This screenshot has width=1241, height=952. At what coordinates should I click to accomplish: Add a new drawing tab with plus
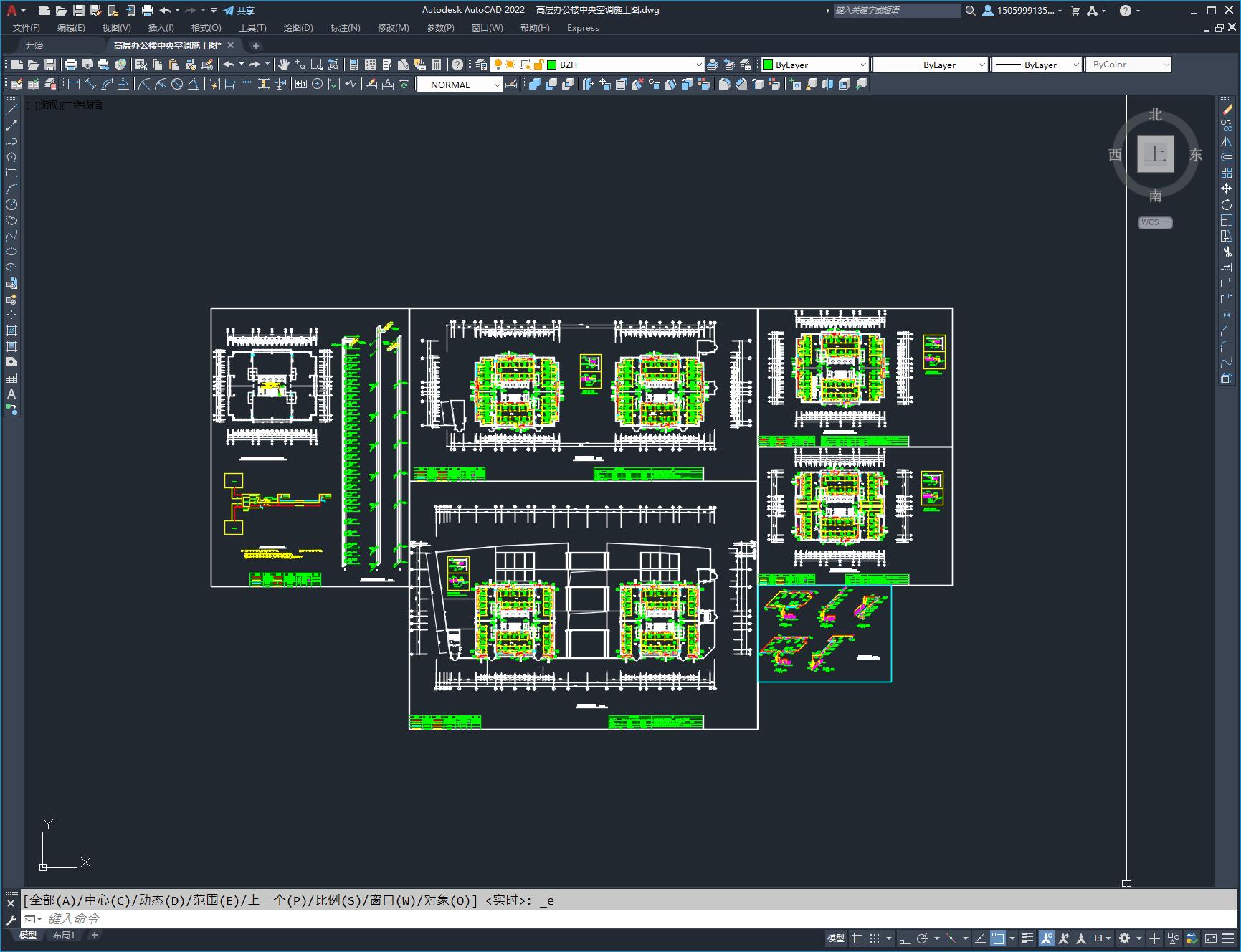point(256,45)
